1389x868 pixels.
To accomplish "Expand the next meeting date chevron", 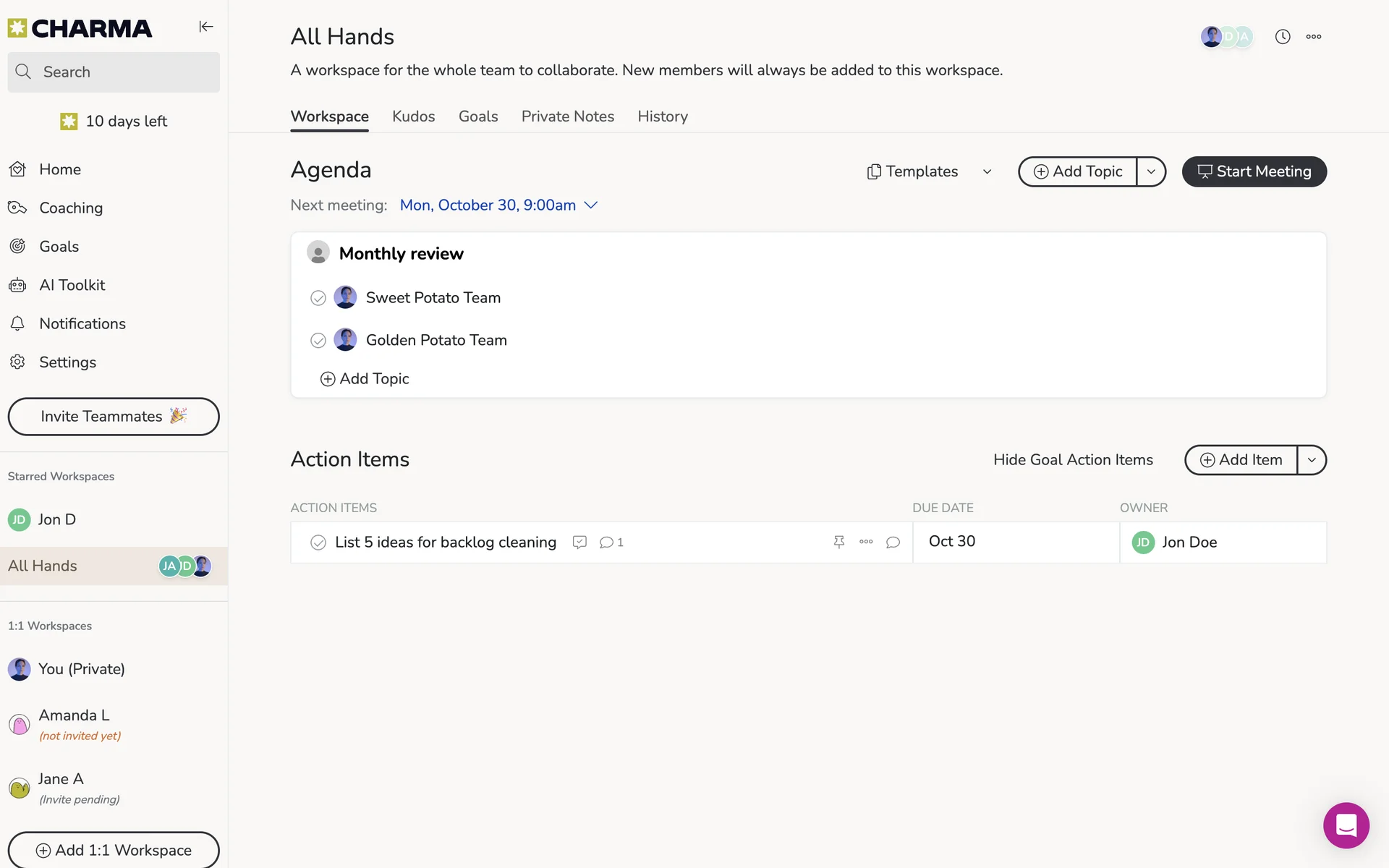I will point(591,205).
